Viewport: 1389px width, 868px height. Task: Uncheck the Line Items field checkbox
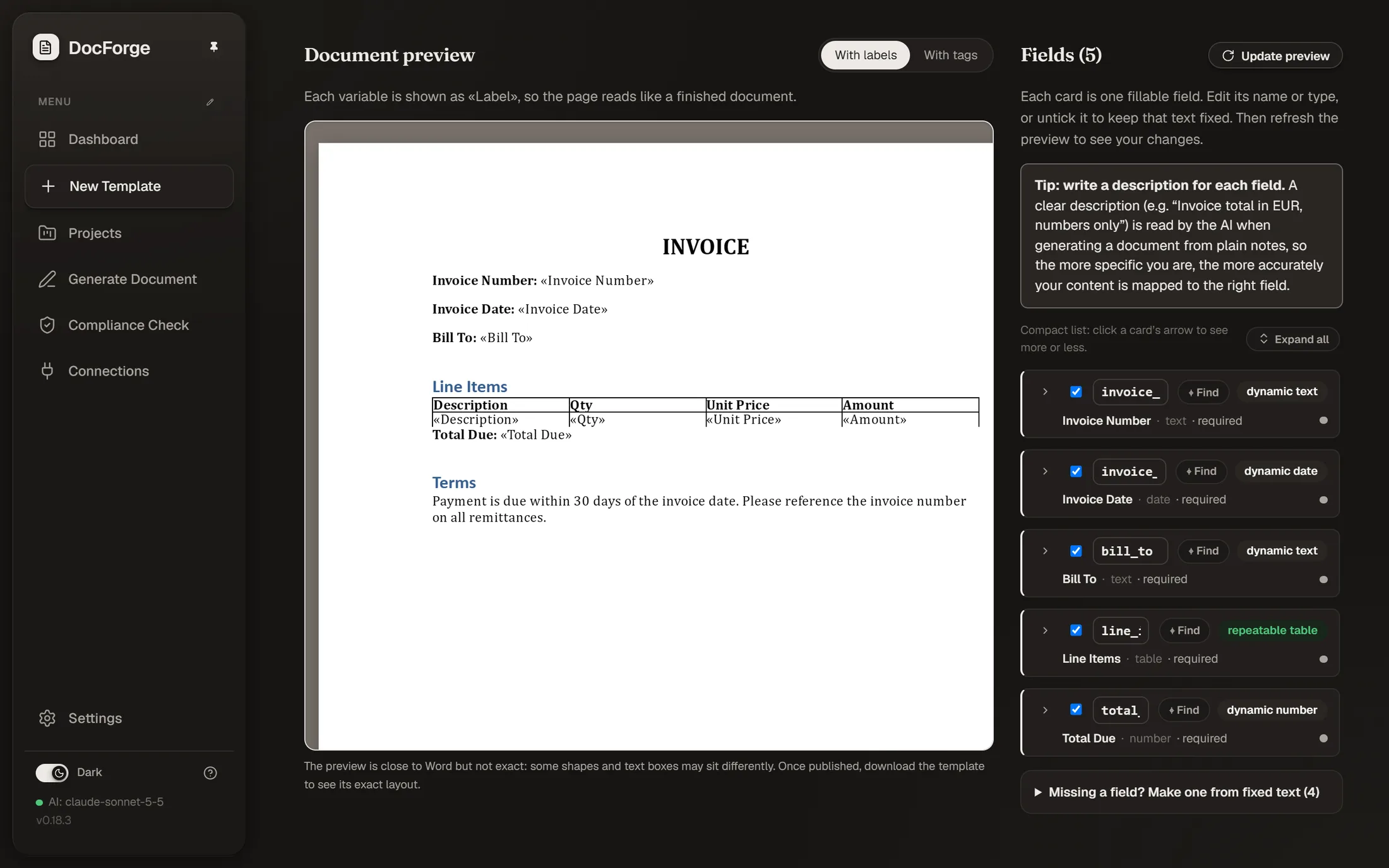tap(1076, 631)
